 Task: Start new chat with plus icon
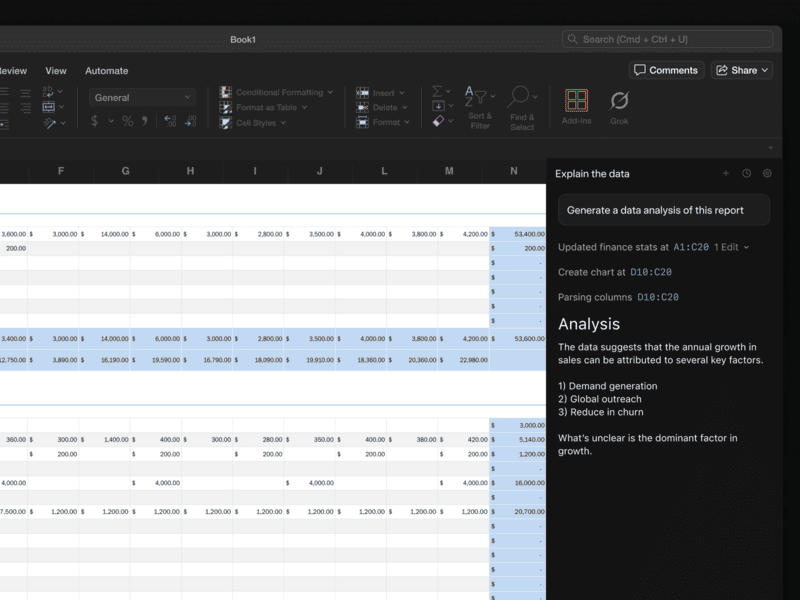(726, 173)
